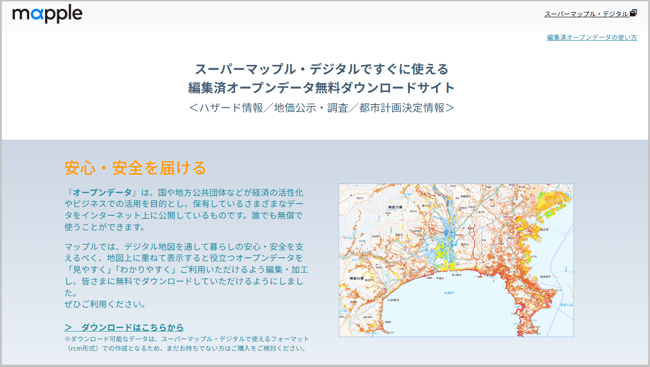
Task: Click the title line スーパーマップル・デジタルですぐに使える
Action: coord(321,69)
